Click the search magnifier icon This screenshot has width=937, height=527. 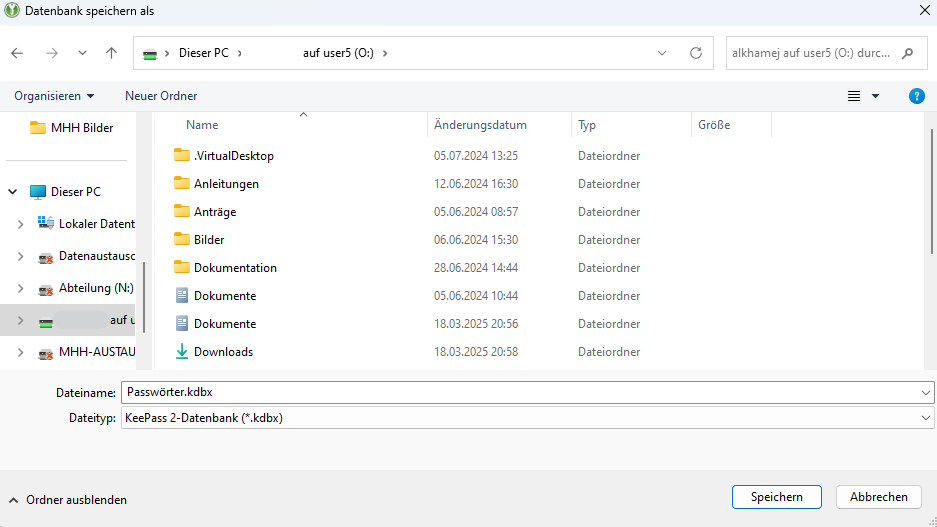[x=907, y=53]
